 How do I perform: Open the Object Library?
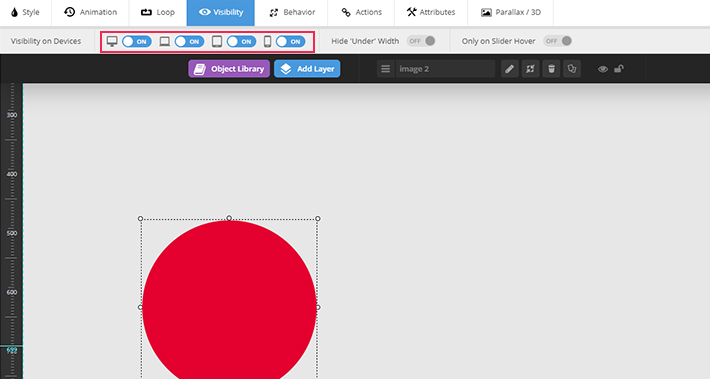pos(229,69)
